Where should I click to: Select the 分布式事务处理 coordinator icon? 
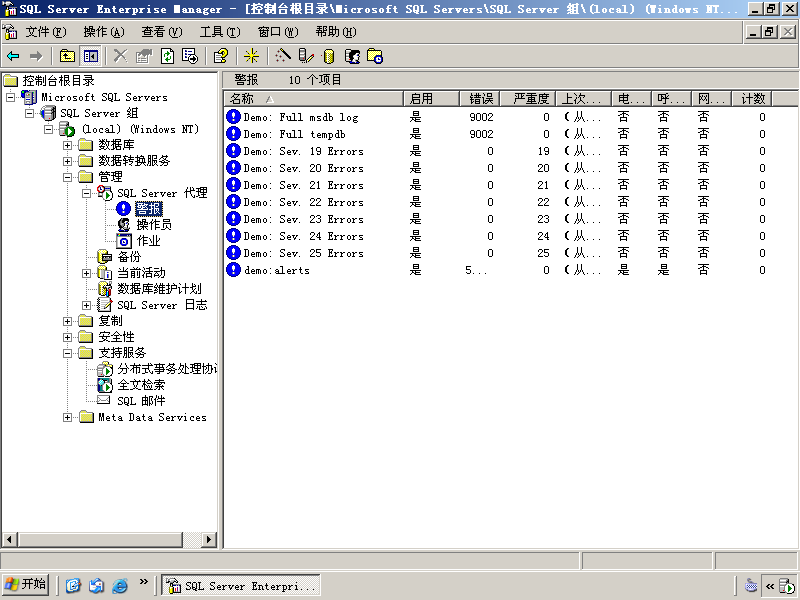[x=105, y=369]
